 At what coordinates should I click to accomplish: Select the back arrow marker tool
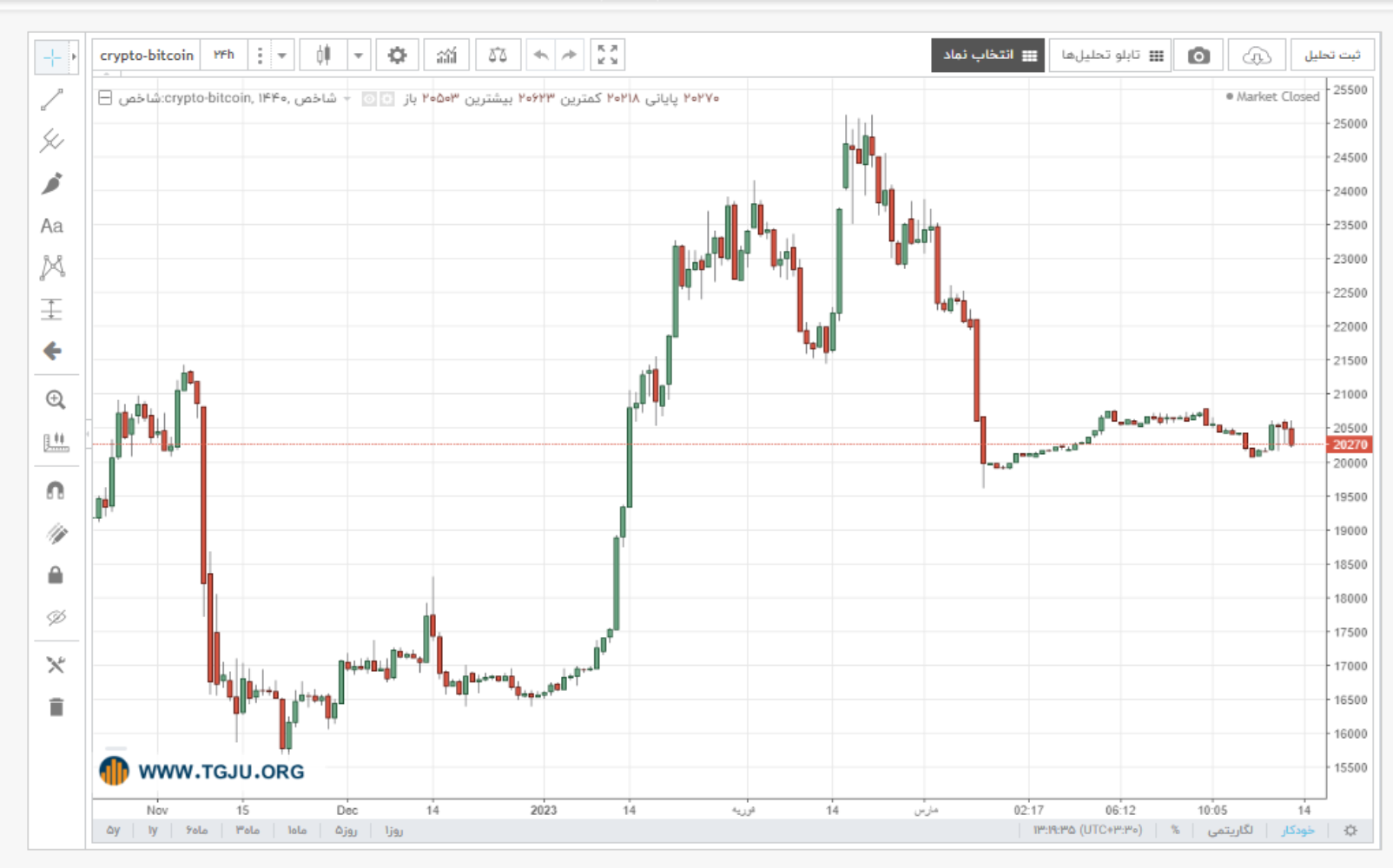coord(52,351)
